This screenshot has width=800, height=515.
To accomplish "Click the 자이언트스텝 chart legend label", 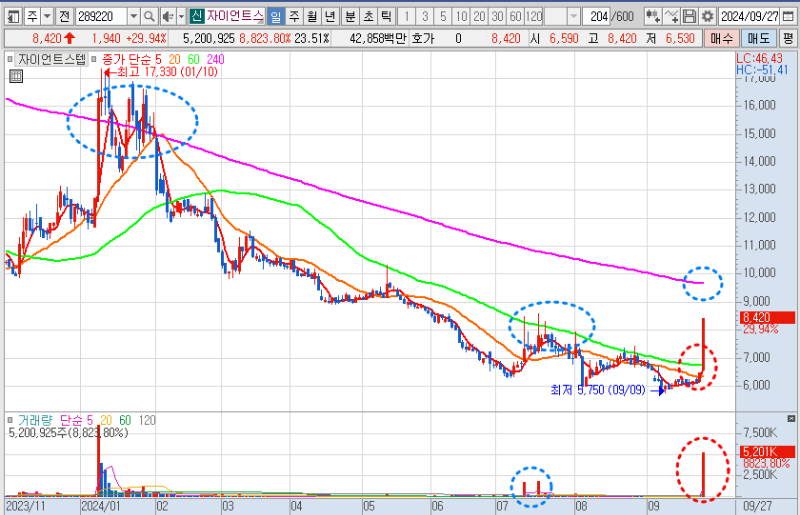I will pyautogui.click(x=52, y=59).
